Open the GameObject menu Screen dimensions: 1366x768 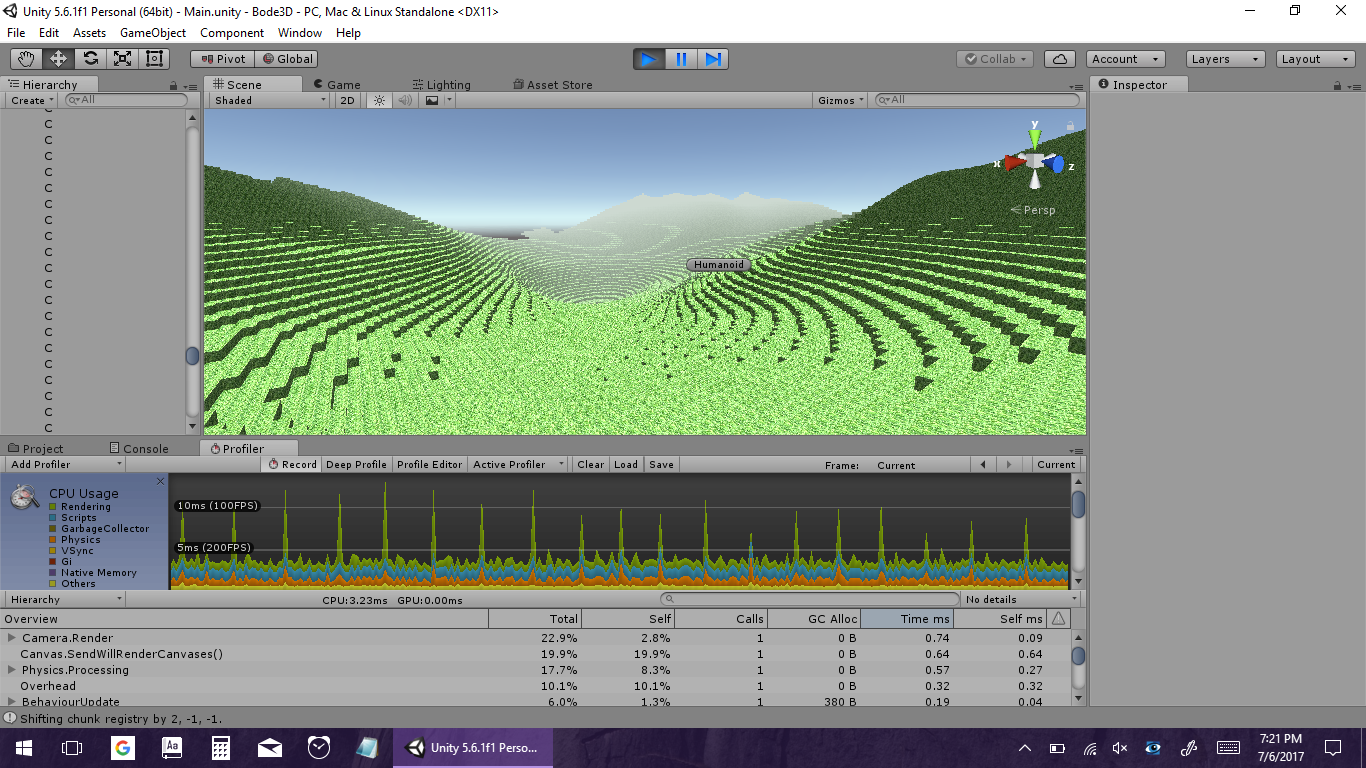tap(152, 33)
